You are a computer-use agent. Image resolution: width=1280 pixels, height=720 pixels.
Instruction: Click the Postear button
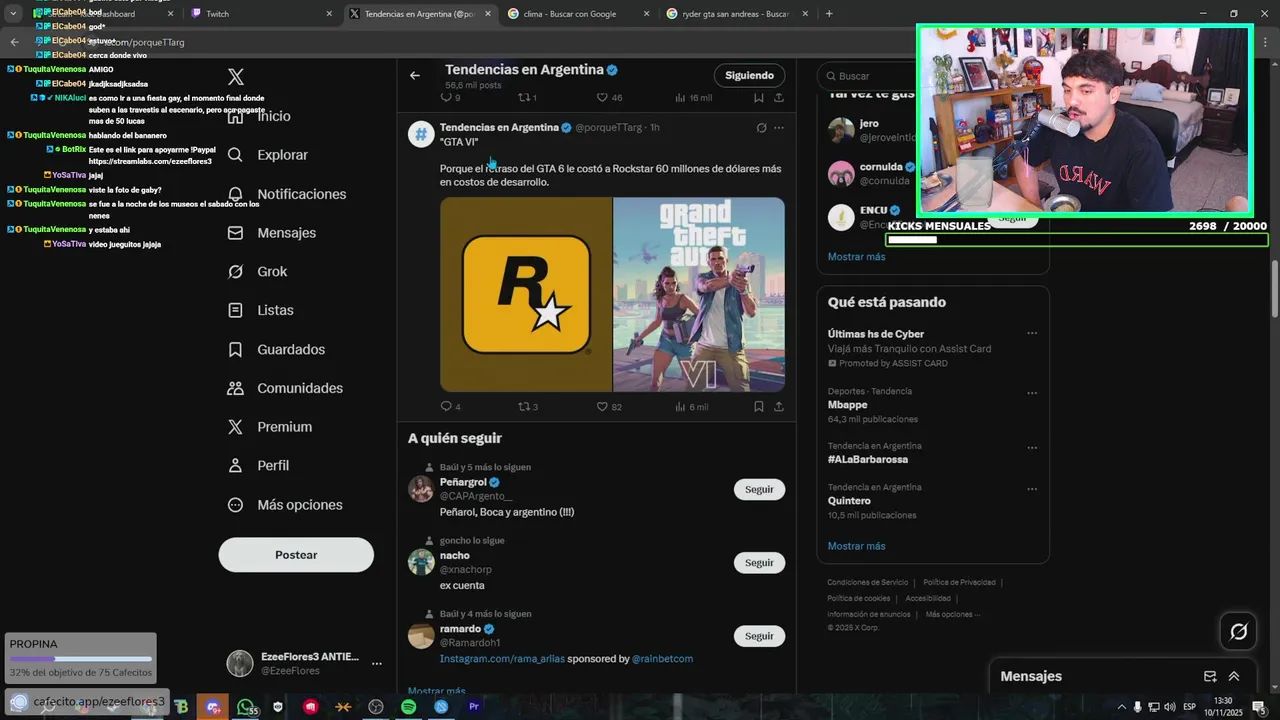pos(296,555)
